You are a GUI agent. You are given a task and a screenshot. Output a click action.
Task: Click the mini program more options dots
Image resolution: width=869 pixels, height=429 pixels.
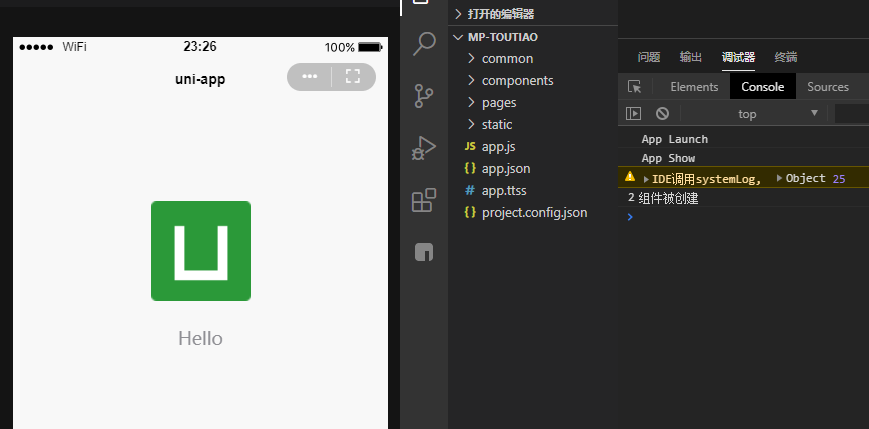[310, 77]
